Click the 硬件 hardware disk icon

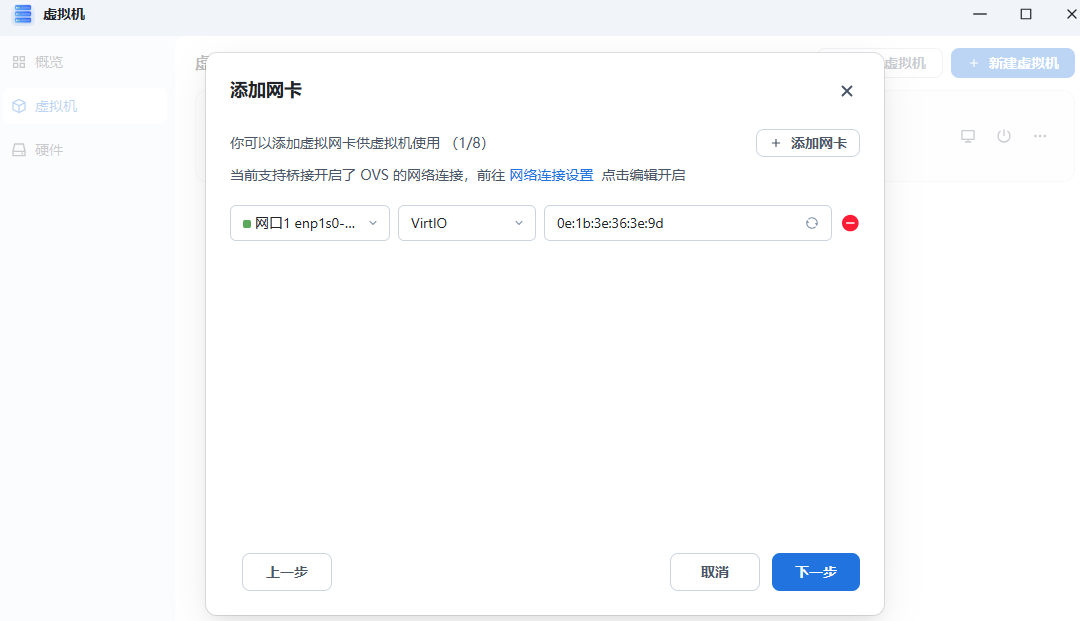click(x=18, y=149)
